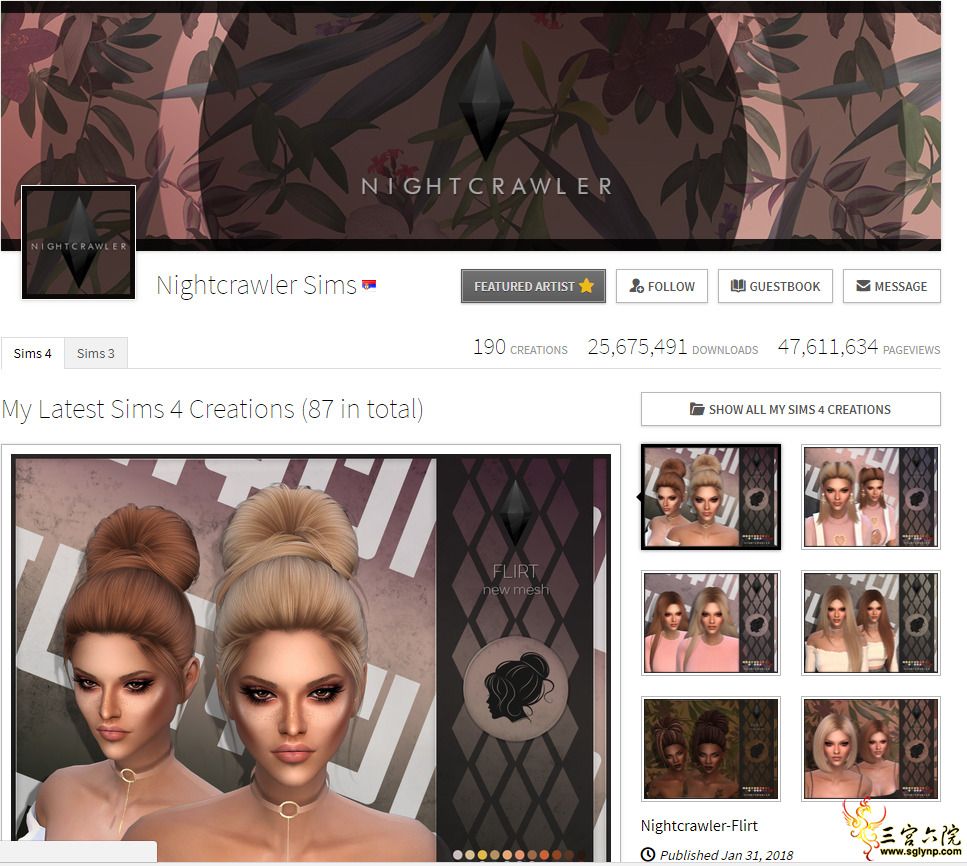Click the Serbian flag icon beside the name
967x866 pixels.
[x=369, y=285]
